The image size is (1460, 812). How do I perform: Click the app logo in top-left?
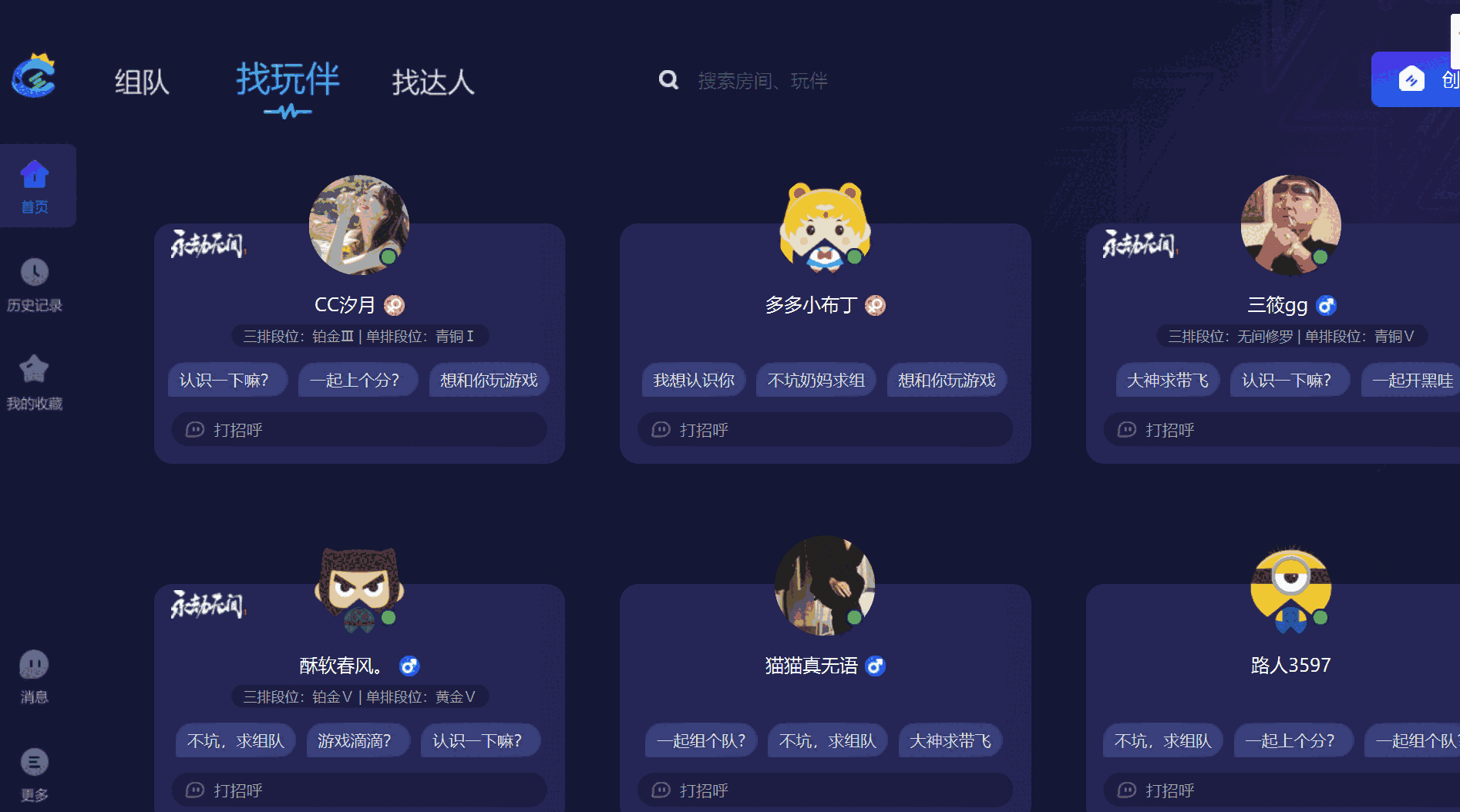[34, 75]
